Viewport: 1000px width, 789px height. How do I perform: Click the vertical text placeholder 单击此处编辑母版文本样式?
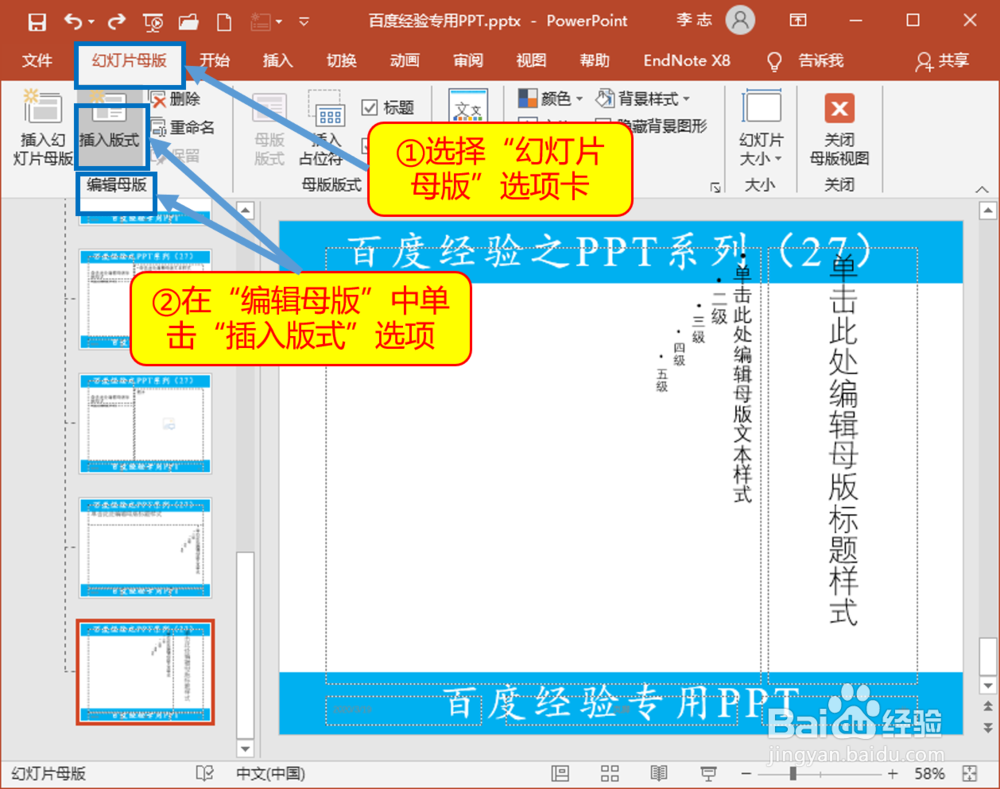(543, 466)
